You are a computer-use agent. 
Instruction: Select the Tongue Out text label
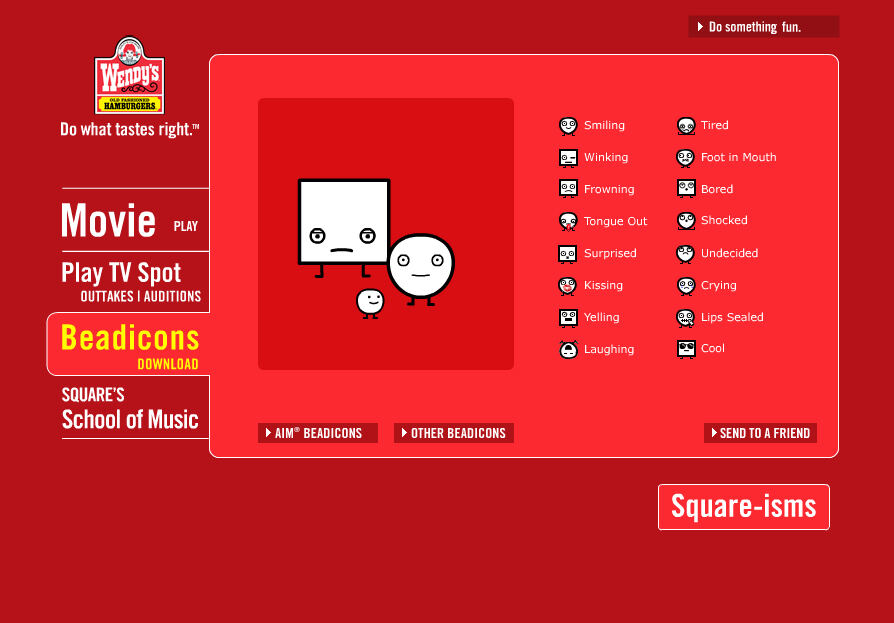[x=616, y=221]
